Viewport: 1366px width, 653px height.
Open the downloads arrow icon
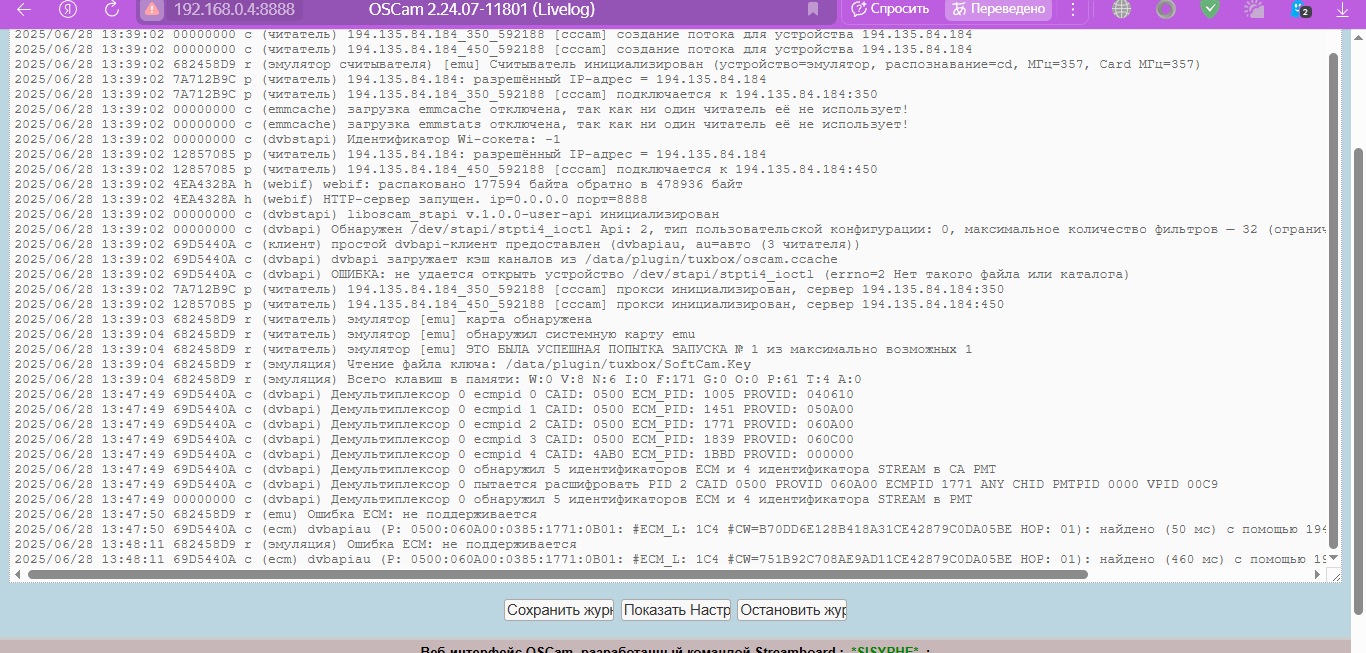click(x=1343, y=10)
